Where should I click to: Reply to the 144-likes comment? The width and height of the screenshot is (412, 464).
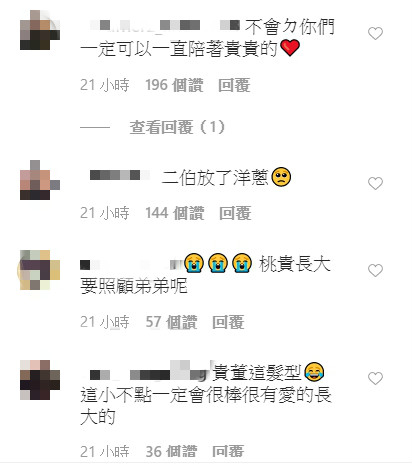pyautogui.click(x=235, y=213)
